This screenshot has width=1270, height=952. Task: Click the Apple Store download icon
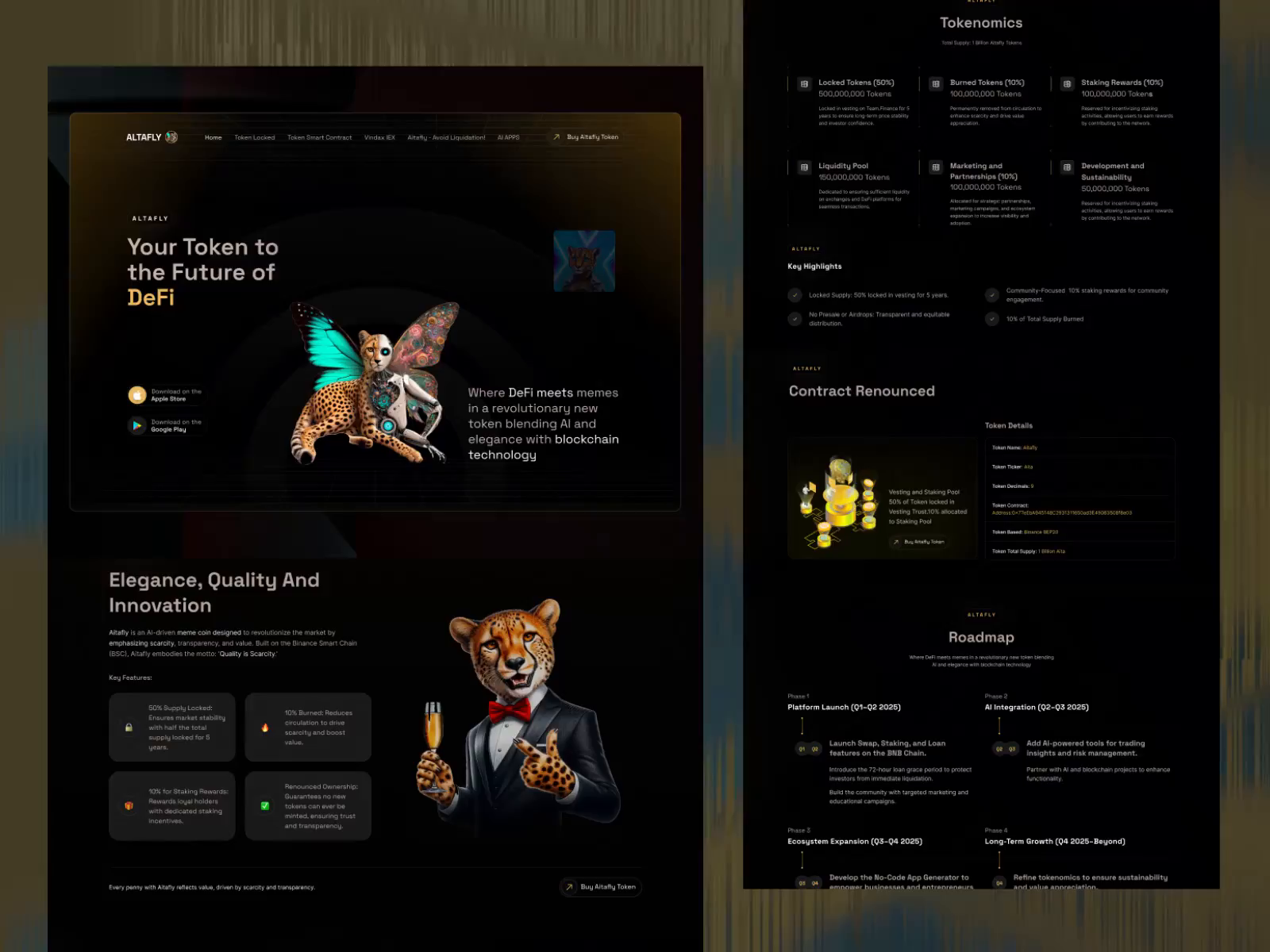pos(137,395)
